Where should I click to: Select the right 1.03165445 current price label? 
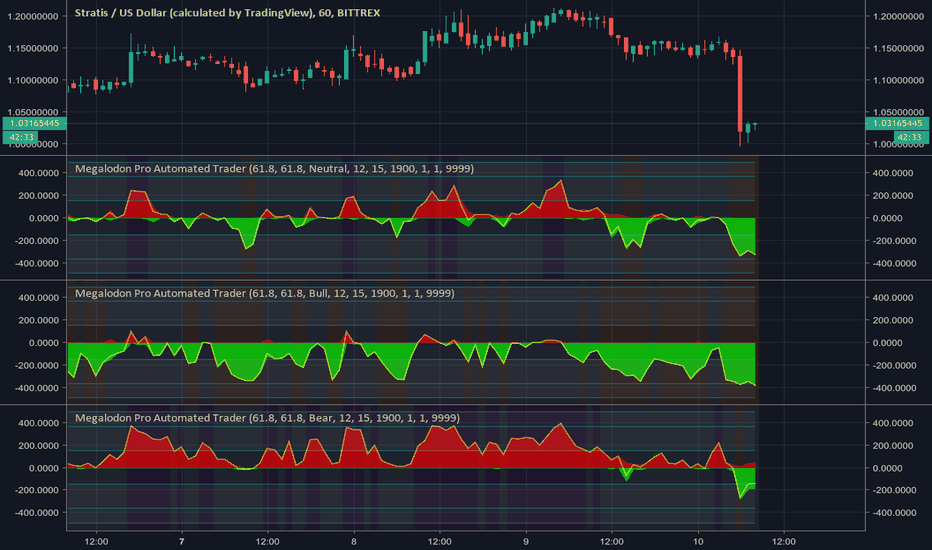click(898, 123)
